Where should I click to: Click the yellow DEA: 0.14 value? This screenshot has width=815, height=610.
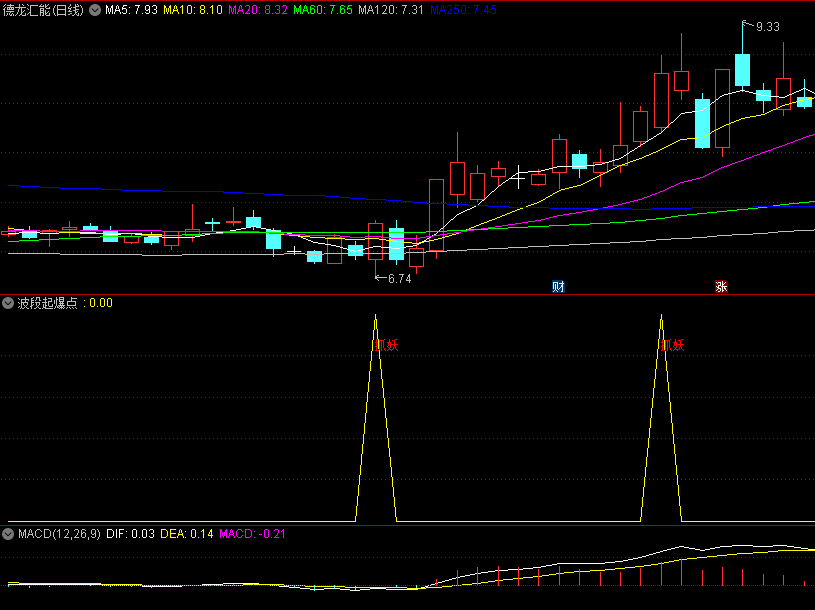pyautogui.click(x=187, y=534)
